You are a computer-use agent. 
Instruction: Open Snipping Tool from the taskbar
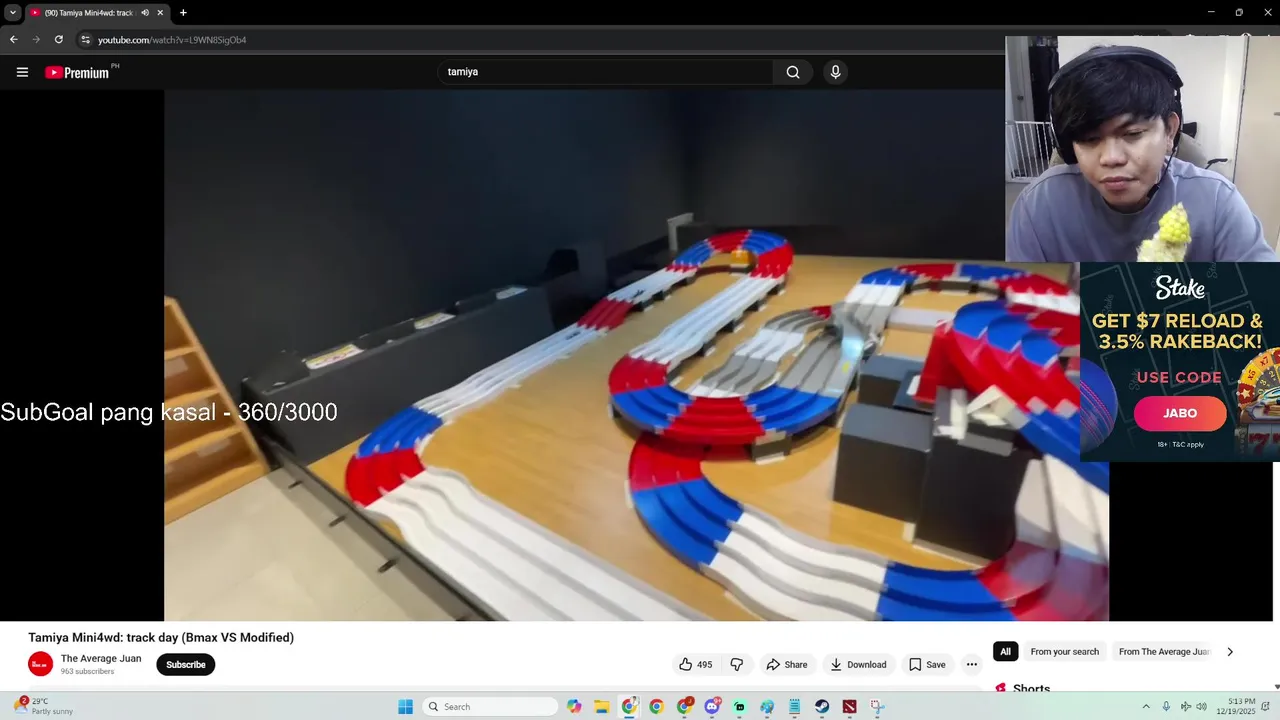877,707
